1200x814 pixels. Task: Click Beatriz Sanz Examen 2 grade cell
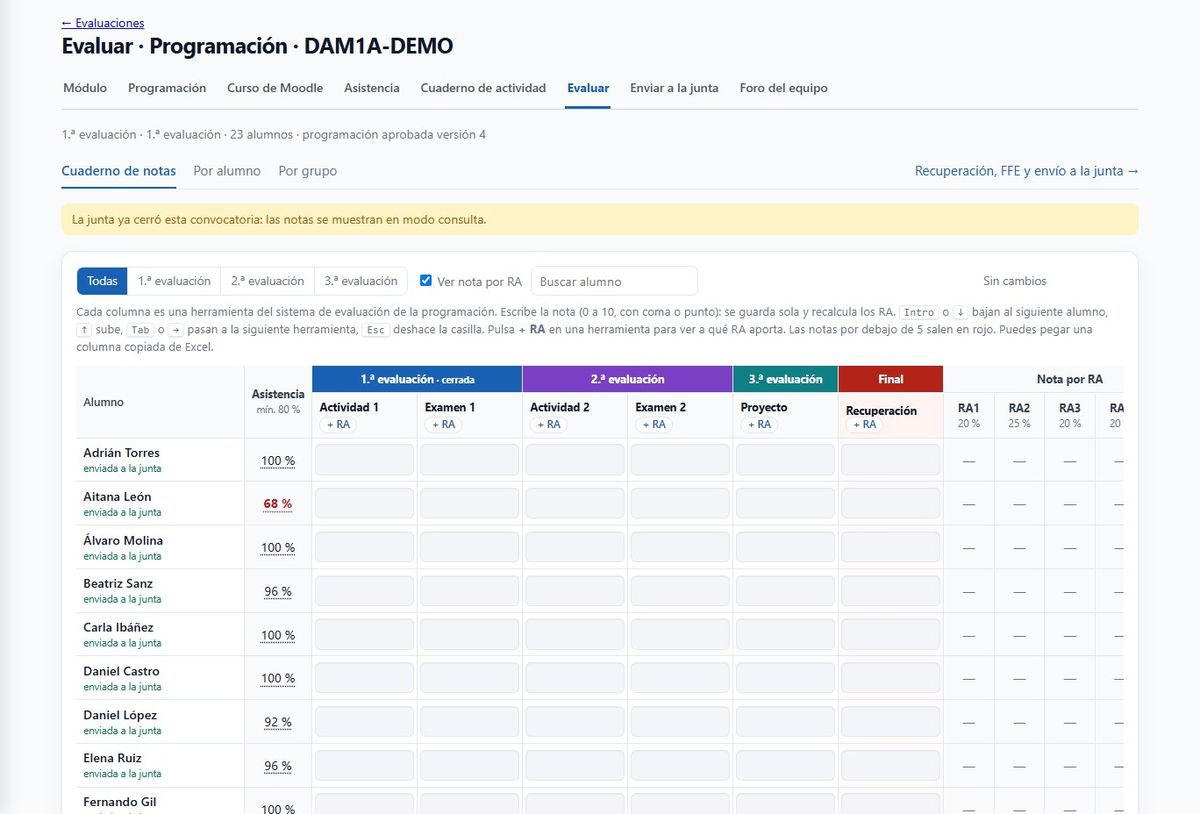pos(680,591)
